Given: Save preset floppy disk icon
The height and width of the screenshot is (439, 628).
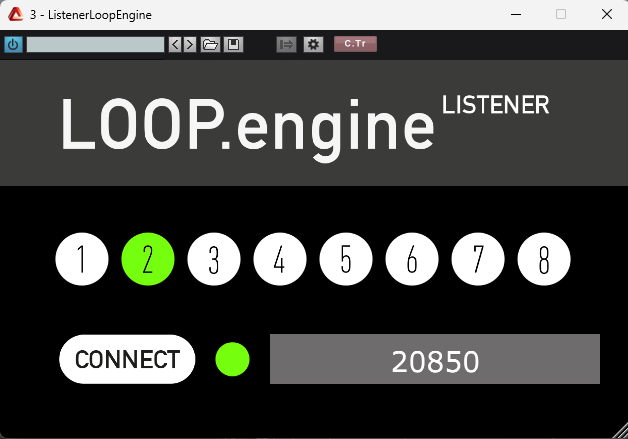Looking at the screenshot, I should click(233, 44).
